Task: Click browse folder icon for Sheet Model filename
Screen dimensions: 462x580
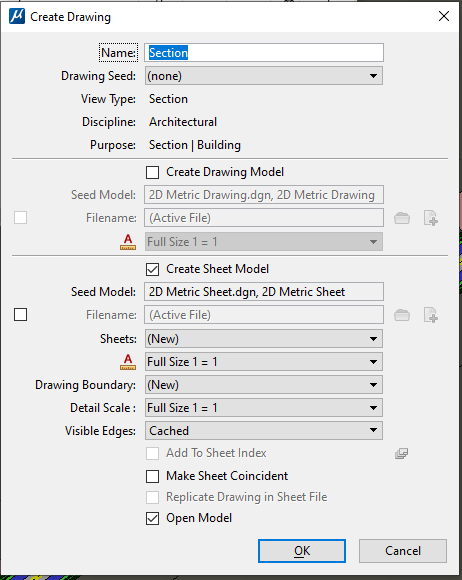Action: (402, 315)
